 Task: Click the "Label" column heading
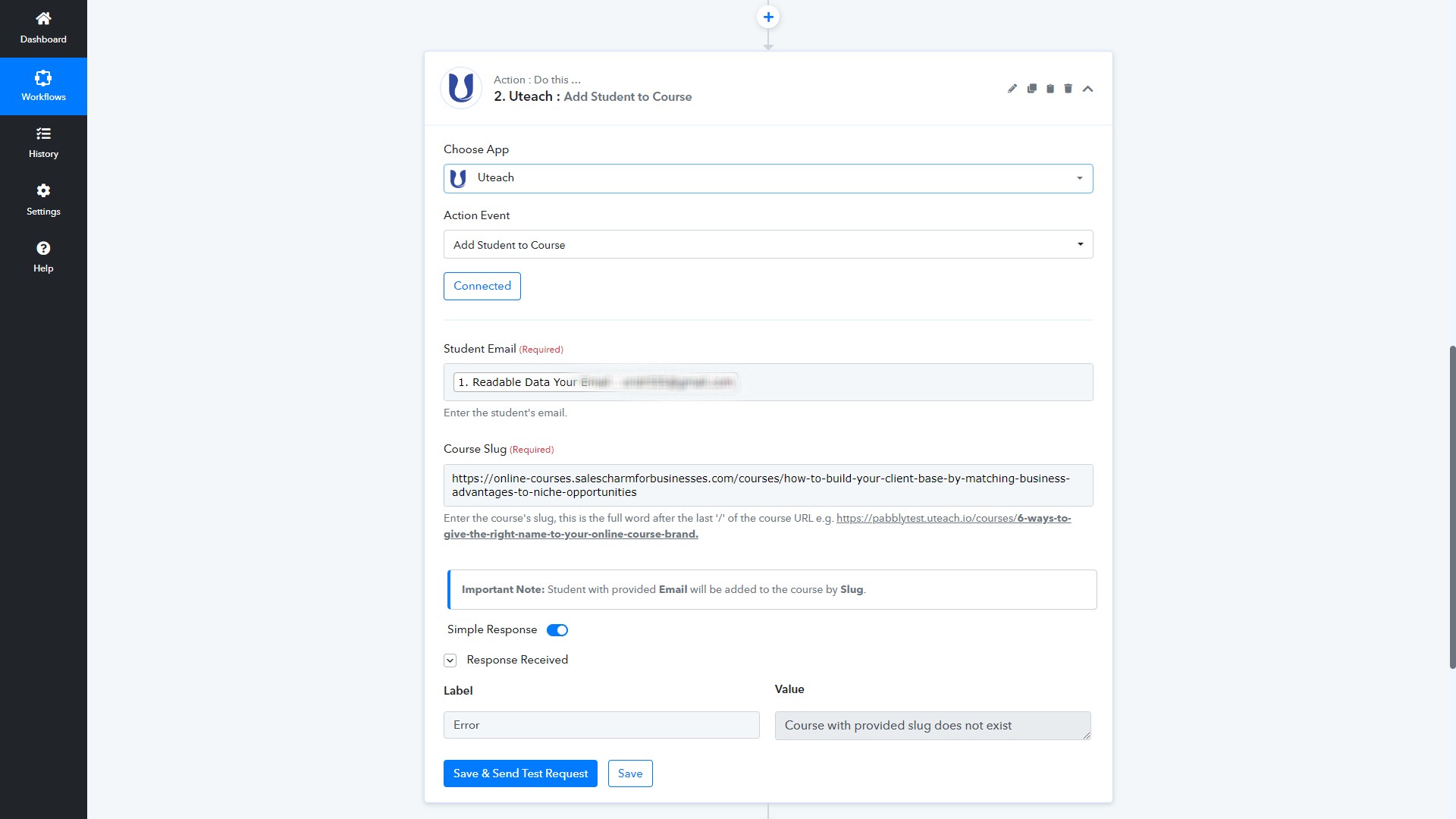click(x=458, y=691)
